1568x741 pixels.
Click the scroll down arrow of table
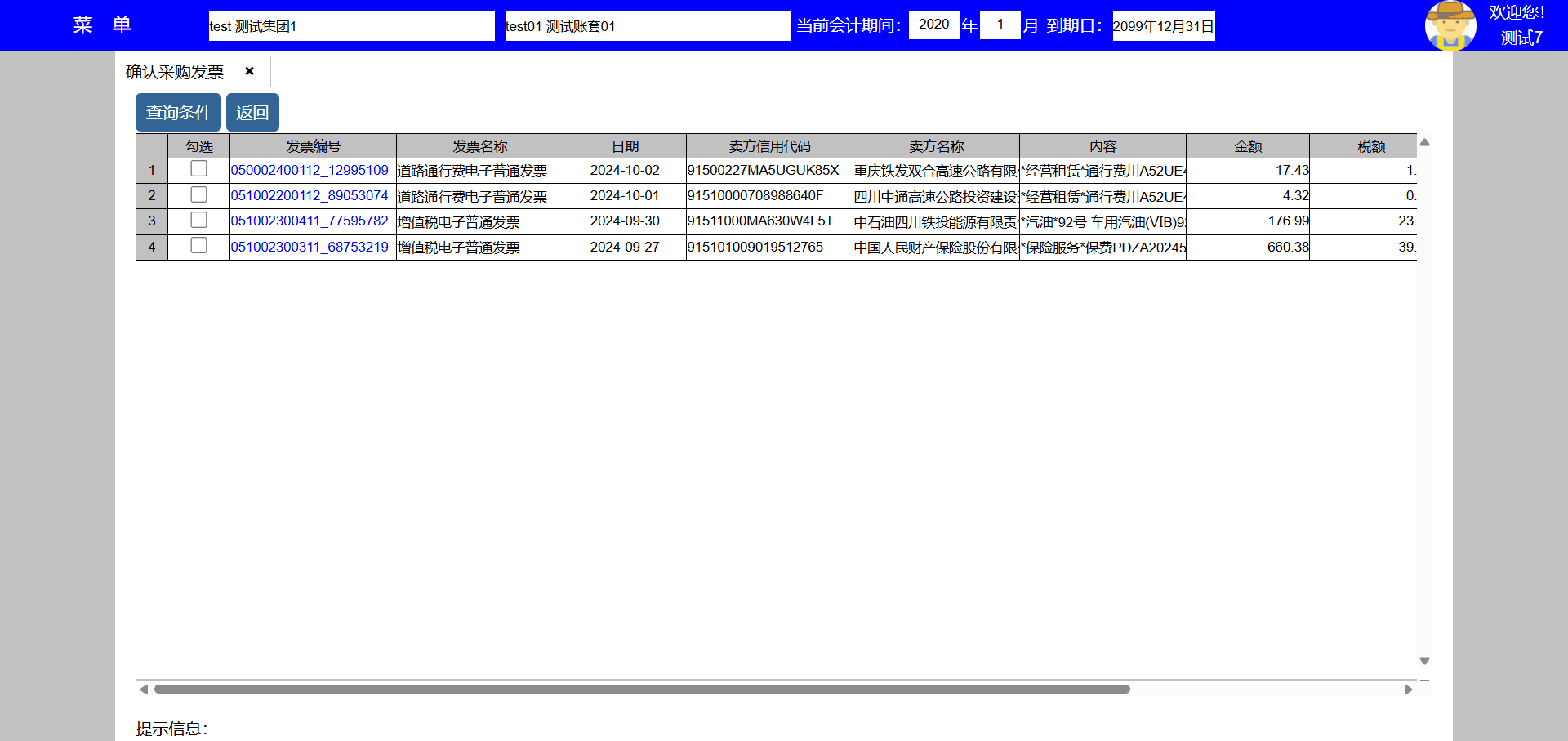[1424, 661]
